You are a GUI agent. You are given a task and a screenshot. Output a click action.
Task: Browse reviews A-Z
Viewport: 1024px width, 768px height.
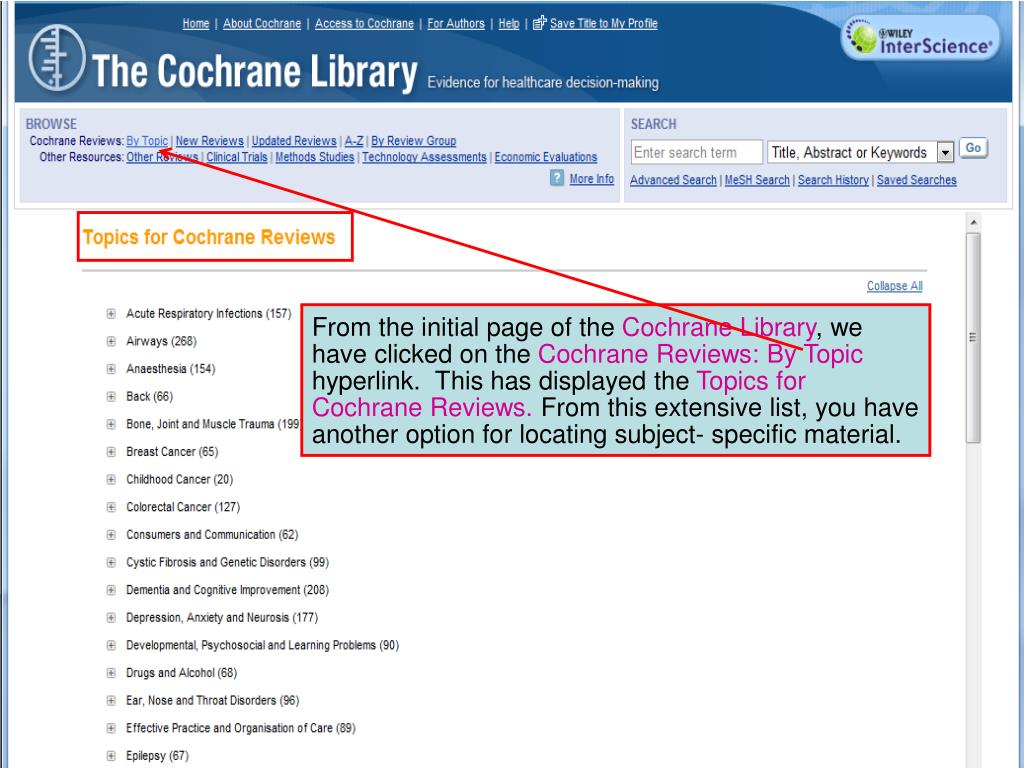click(354, 140)
